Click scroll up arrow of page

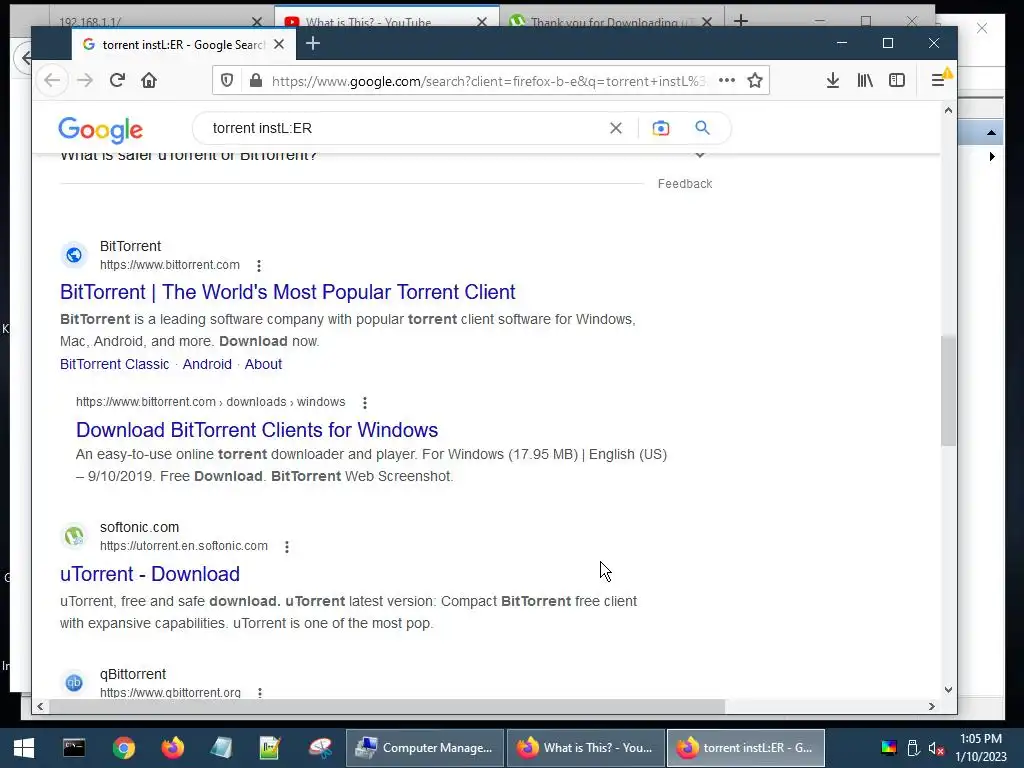tap(948, 110)
